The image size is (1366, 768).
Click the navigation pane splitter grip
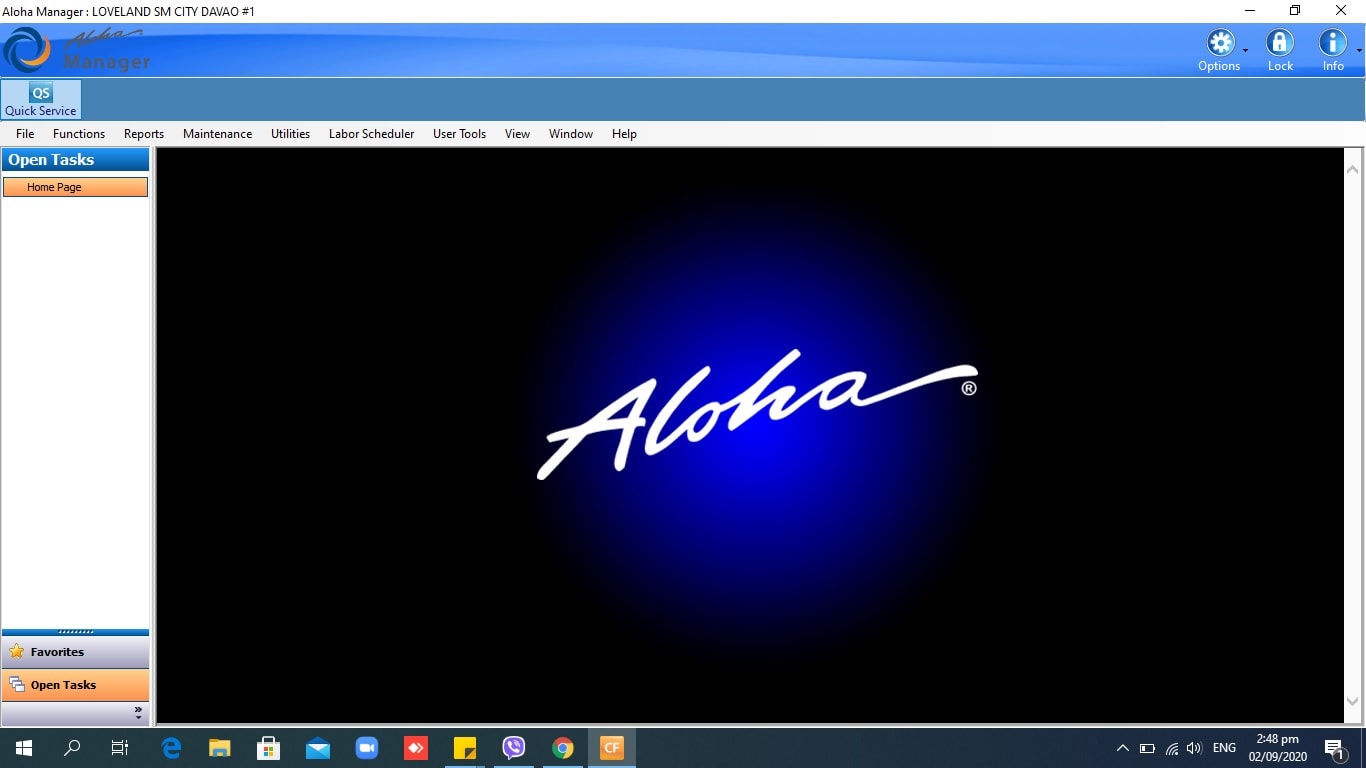76,632
